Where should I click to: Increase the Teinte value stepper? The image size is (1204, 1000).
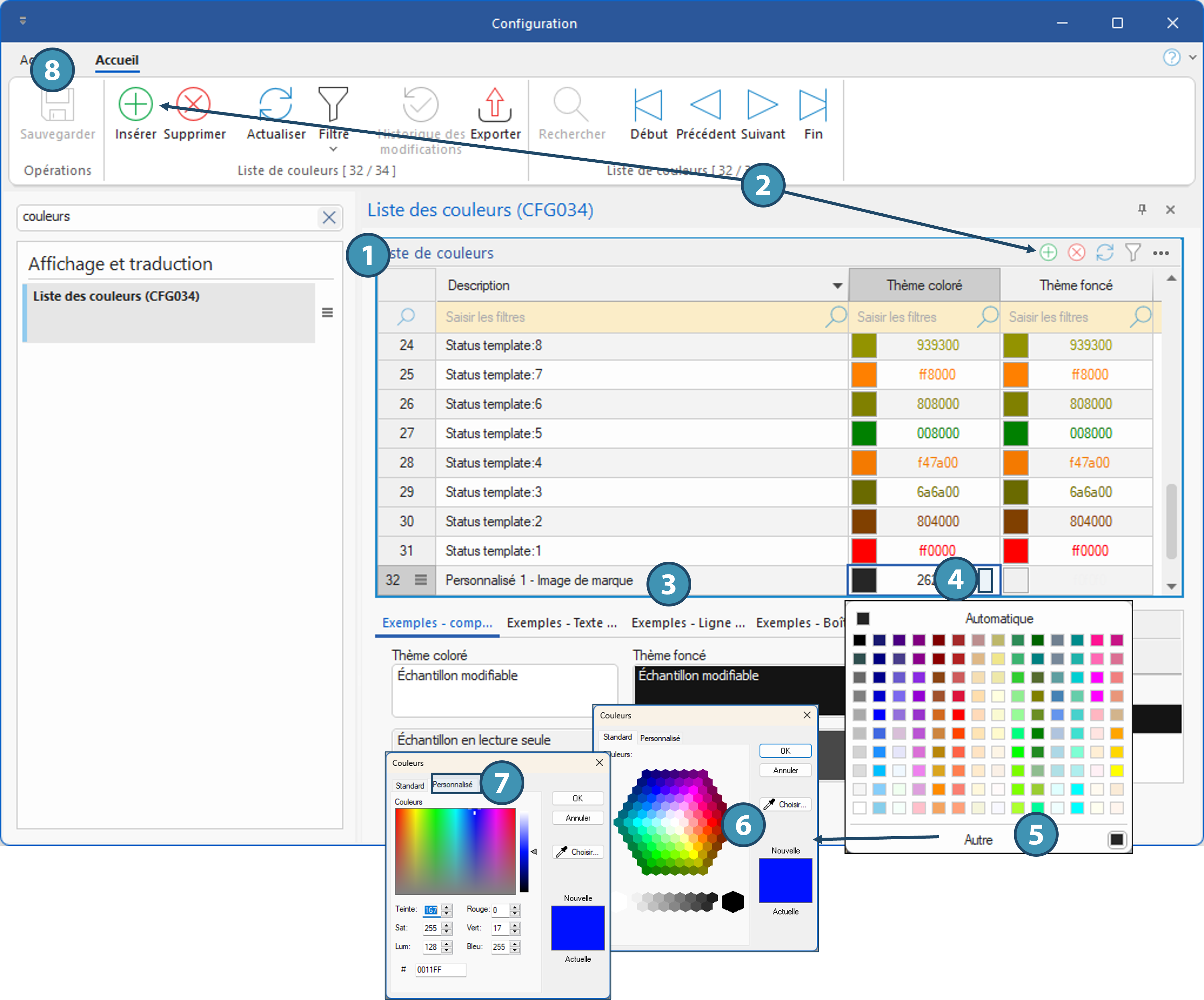coord(447,907)
